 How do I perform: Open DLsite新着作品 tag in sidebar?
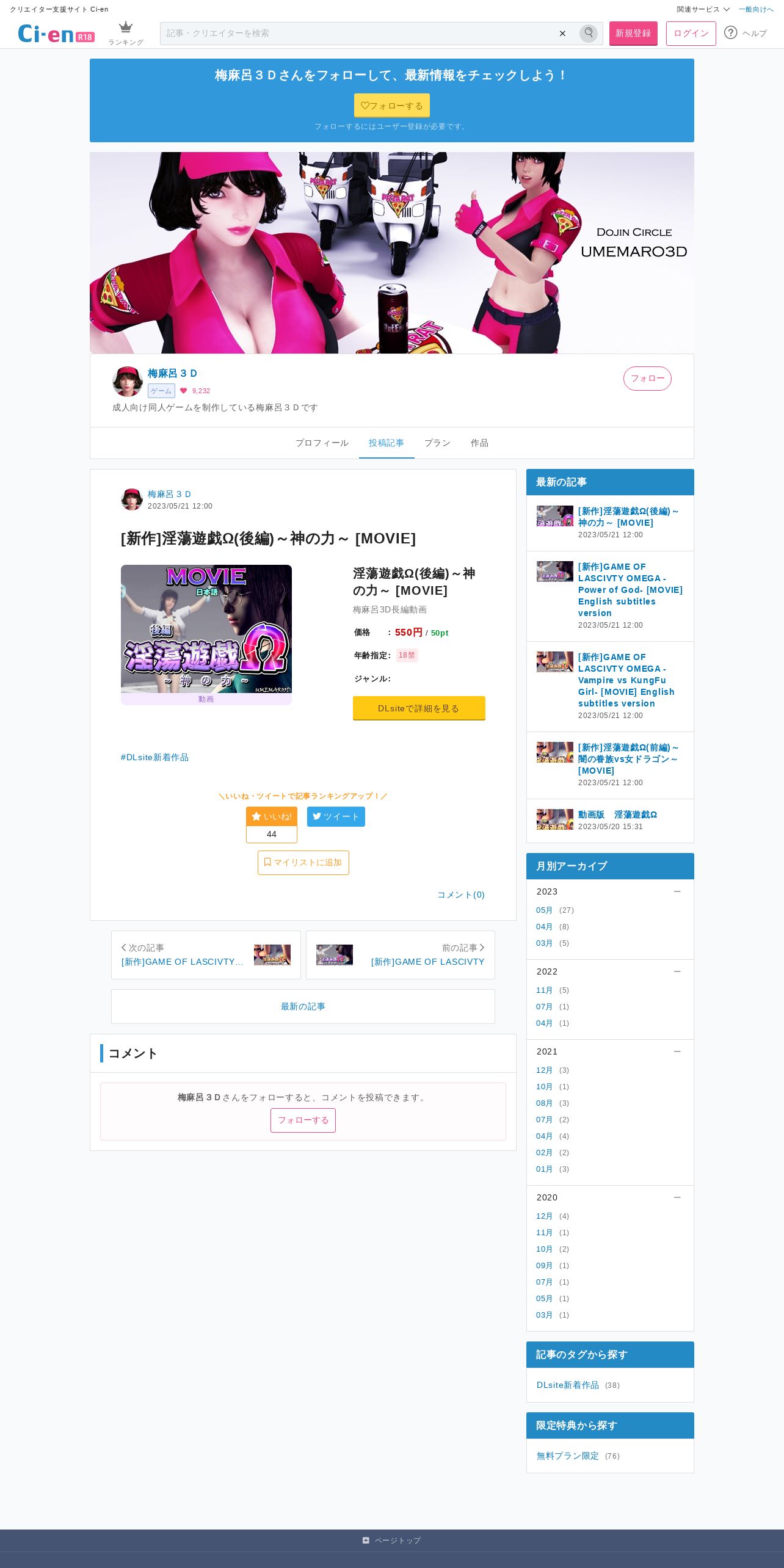(568, 1385)
